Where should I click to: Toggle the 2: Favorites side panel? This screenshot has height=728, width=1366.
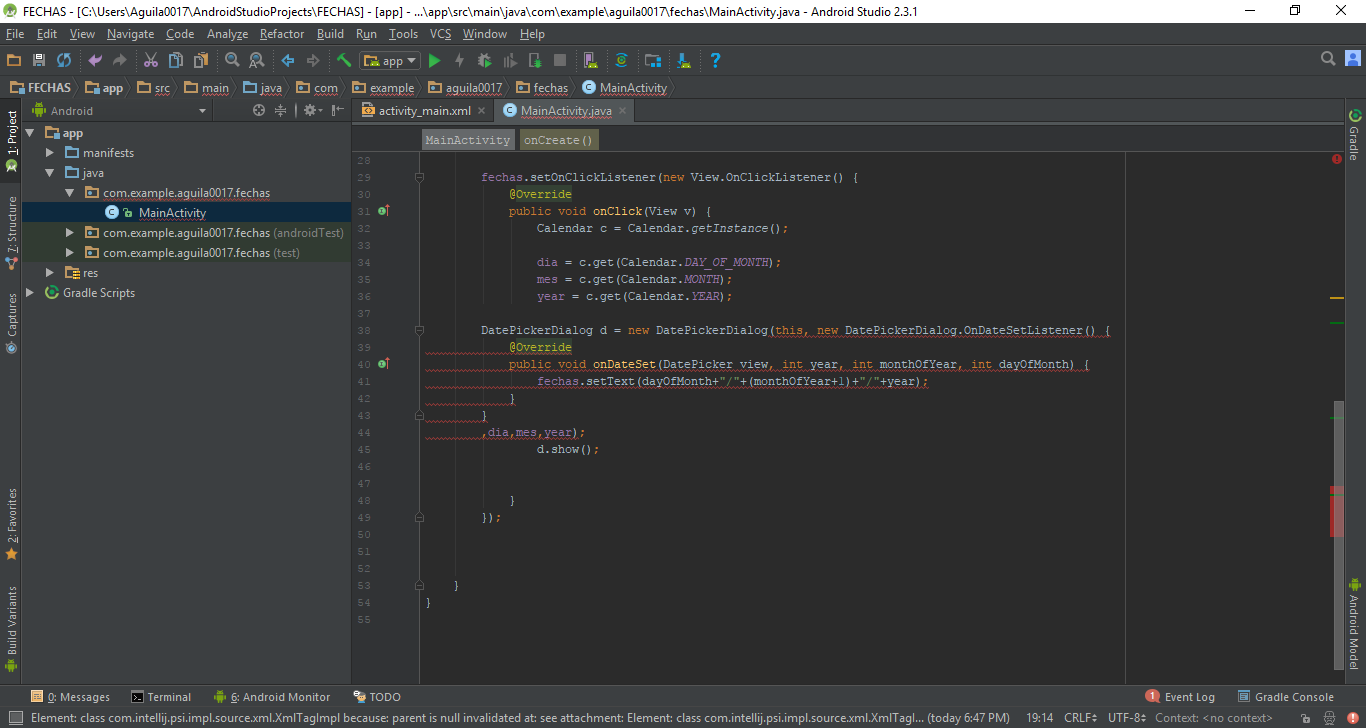(x=11, y=524)
